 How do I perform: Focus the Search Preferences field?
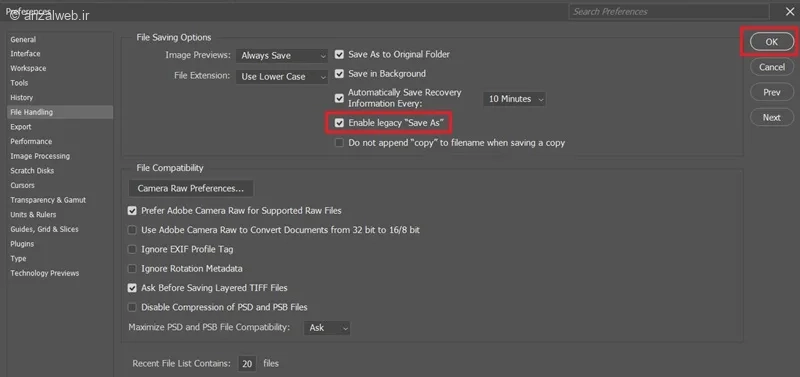click(669, 11)
